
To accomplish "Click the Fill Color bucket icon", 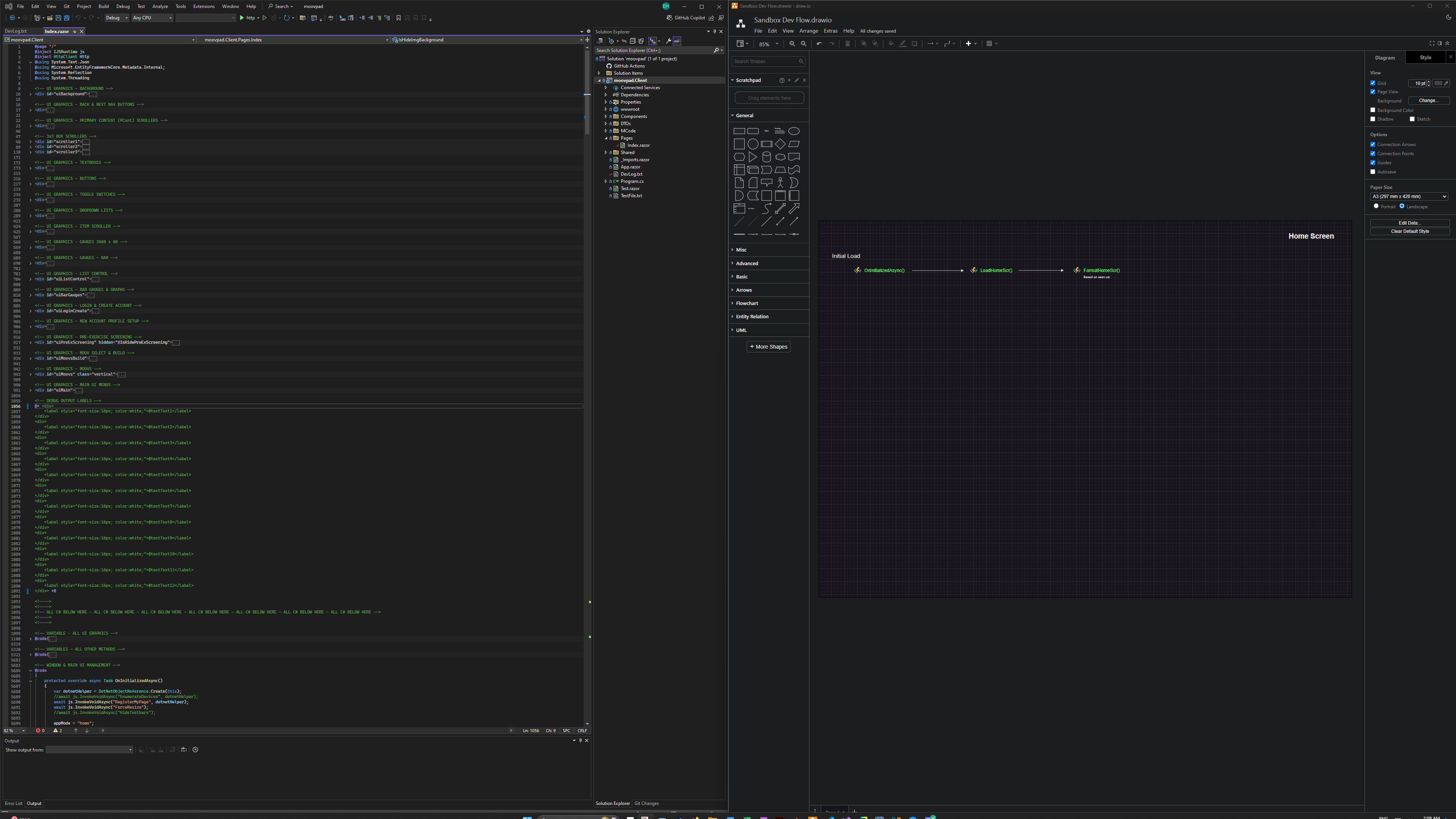I will click(891, 44).
